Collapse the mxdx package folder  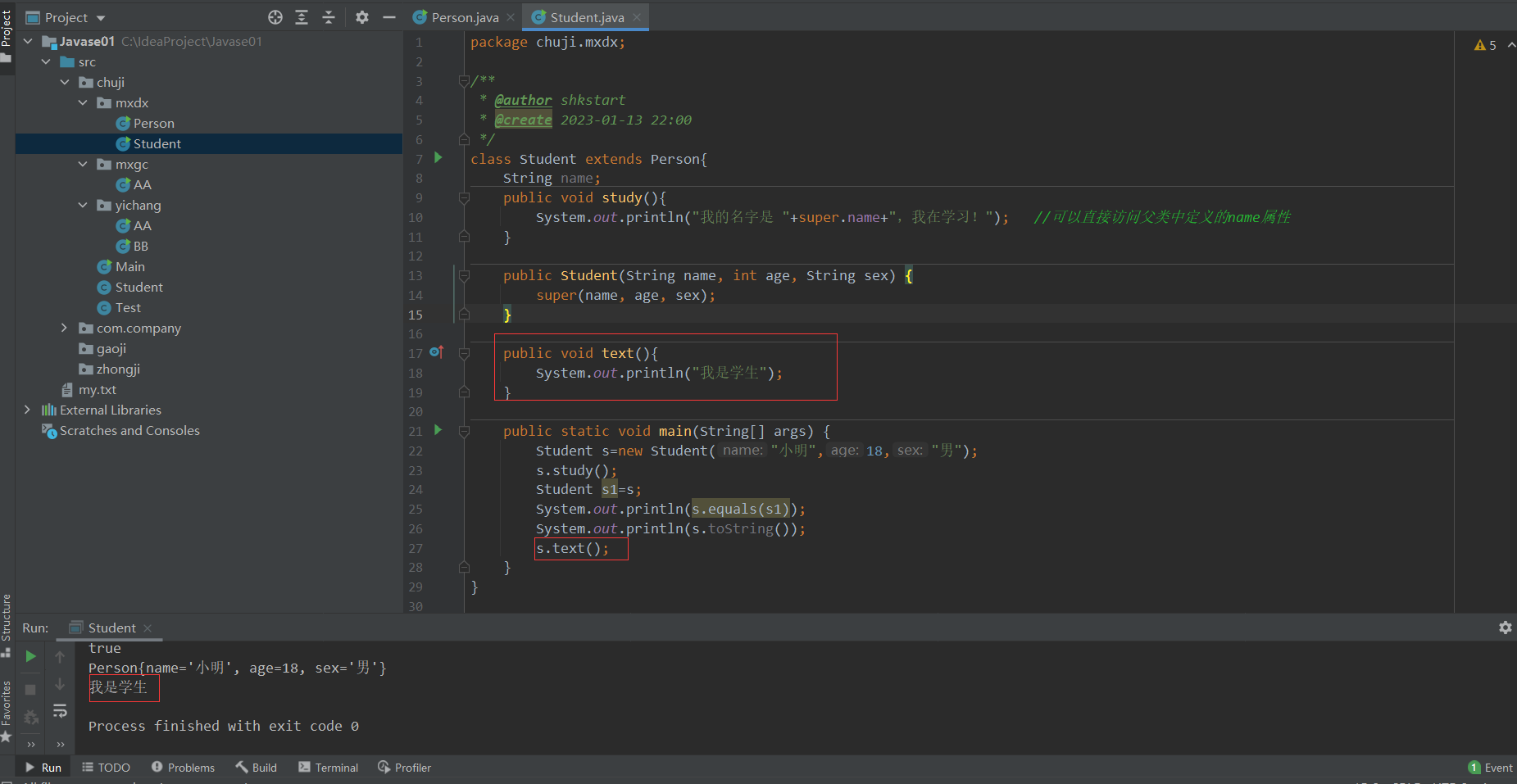pyautogui.click(x=83, y=102)
